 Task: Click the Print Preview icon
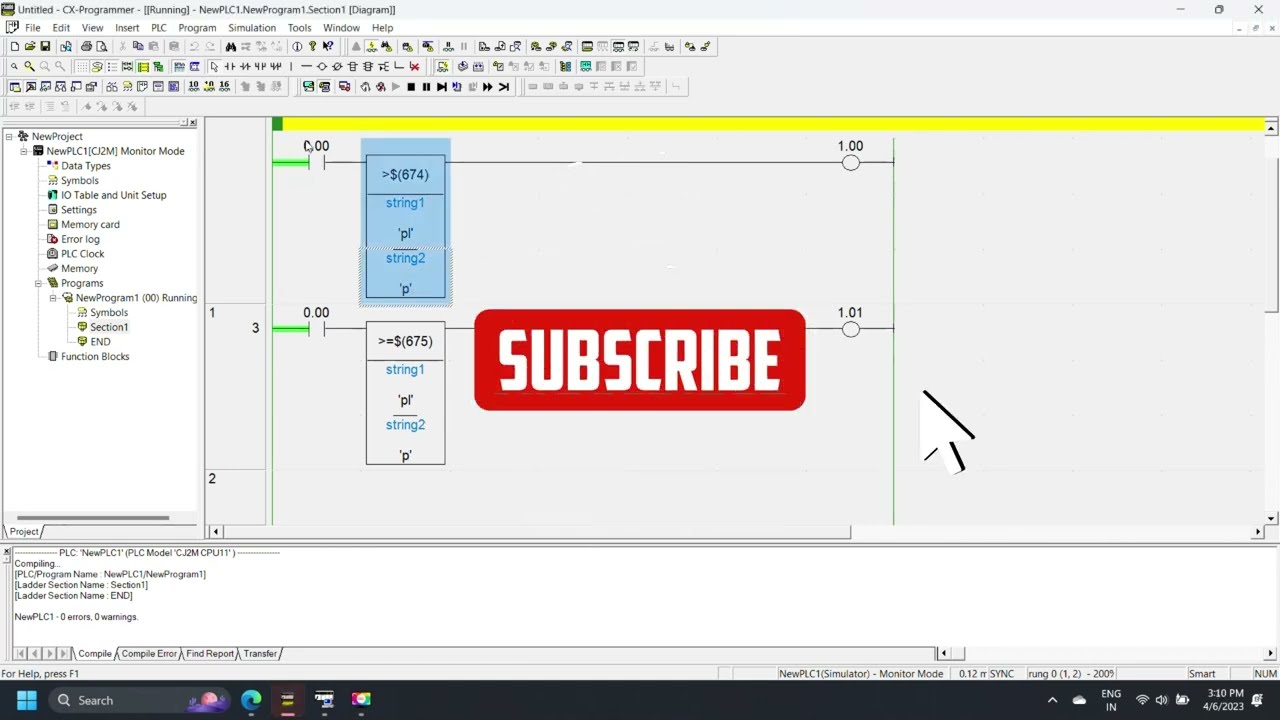point(101,46)
